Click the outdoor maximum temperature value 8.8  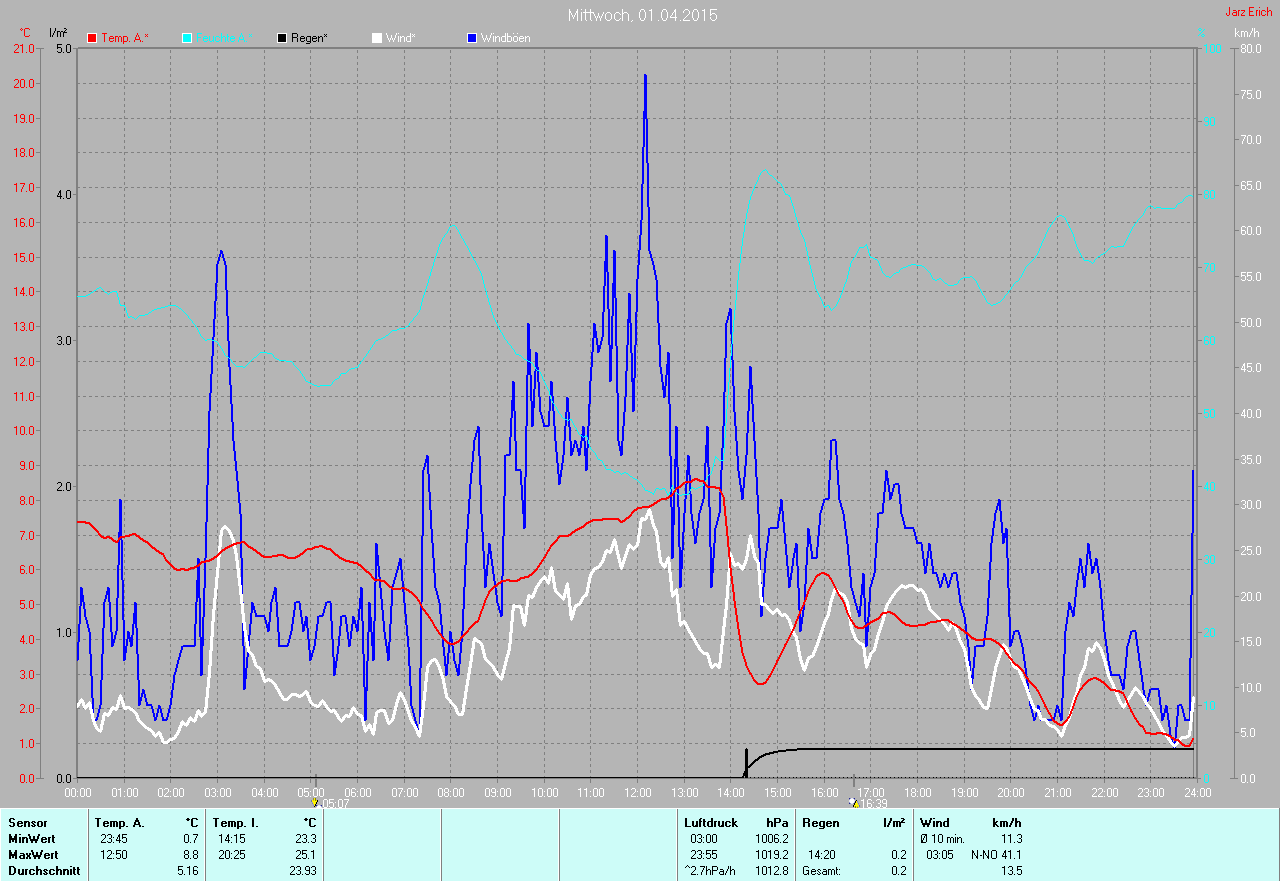190,855
